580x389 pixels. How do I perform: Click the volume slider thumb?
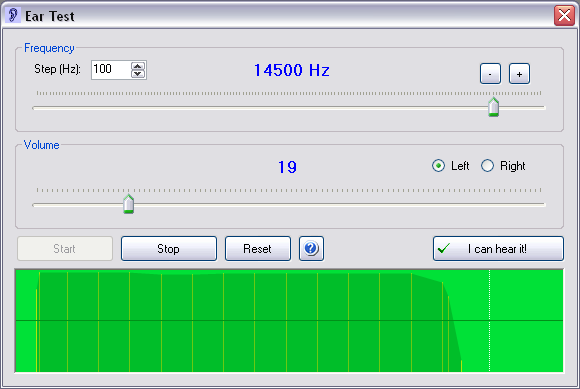(128, 204)
